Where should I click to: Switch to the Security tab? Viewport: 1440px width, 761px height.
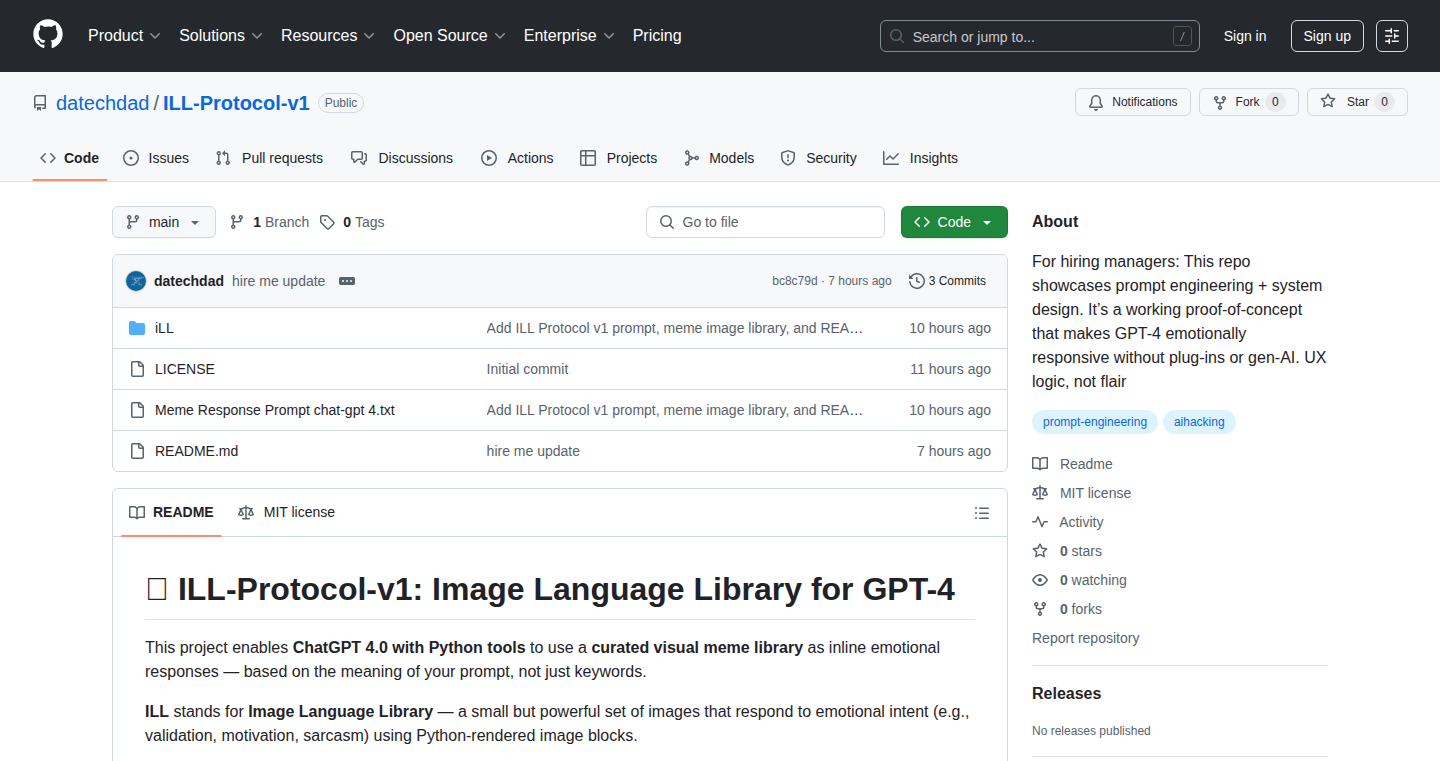coord(818,158)
